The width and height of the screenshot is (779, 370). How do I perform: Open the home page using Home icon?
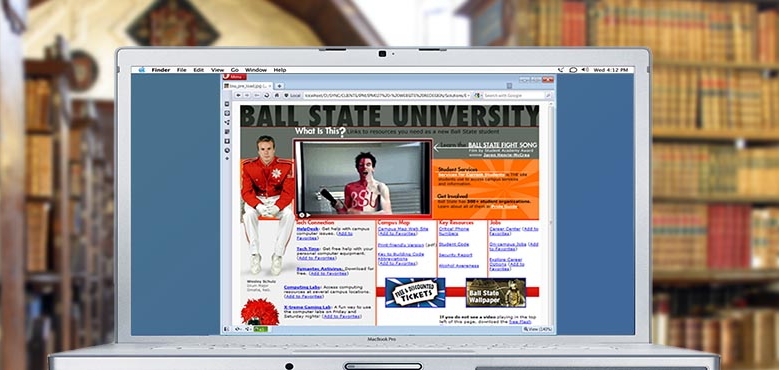coord(277,95)
